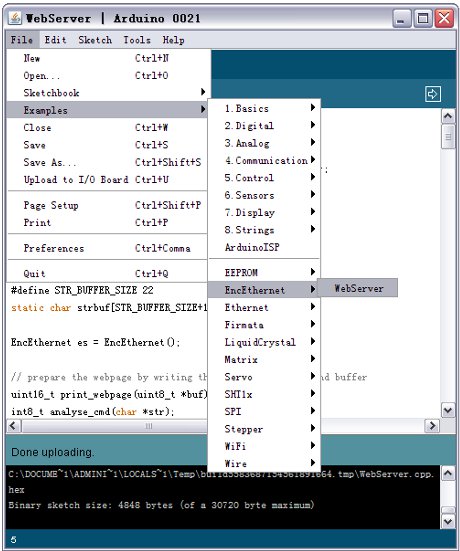Close the Arduino window

click(x=444, y=18)
